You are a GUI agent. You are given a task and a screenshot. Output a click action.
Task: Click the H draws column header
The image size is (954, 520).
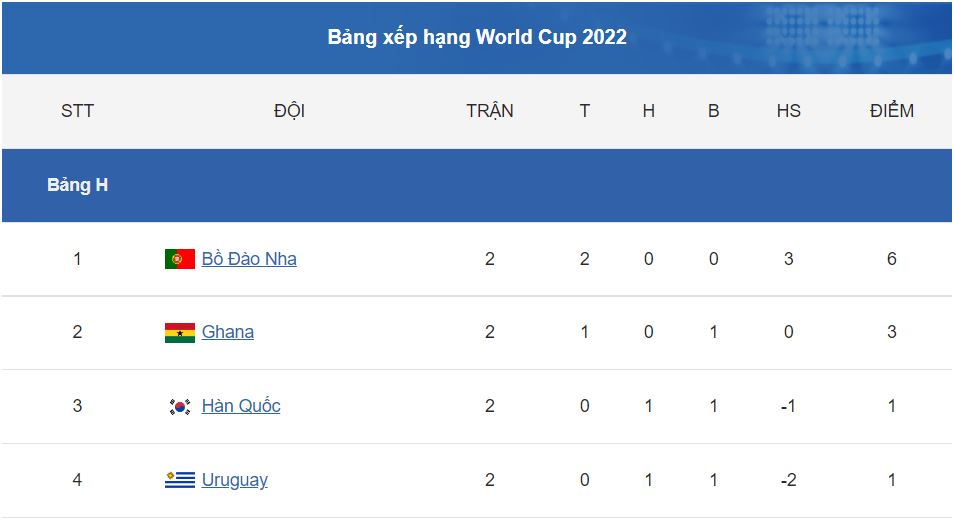click(x=648, y=111)
